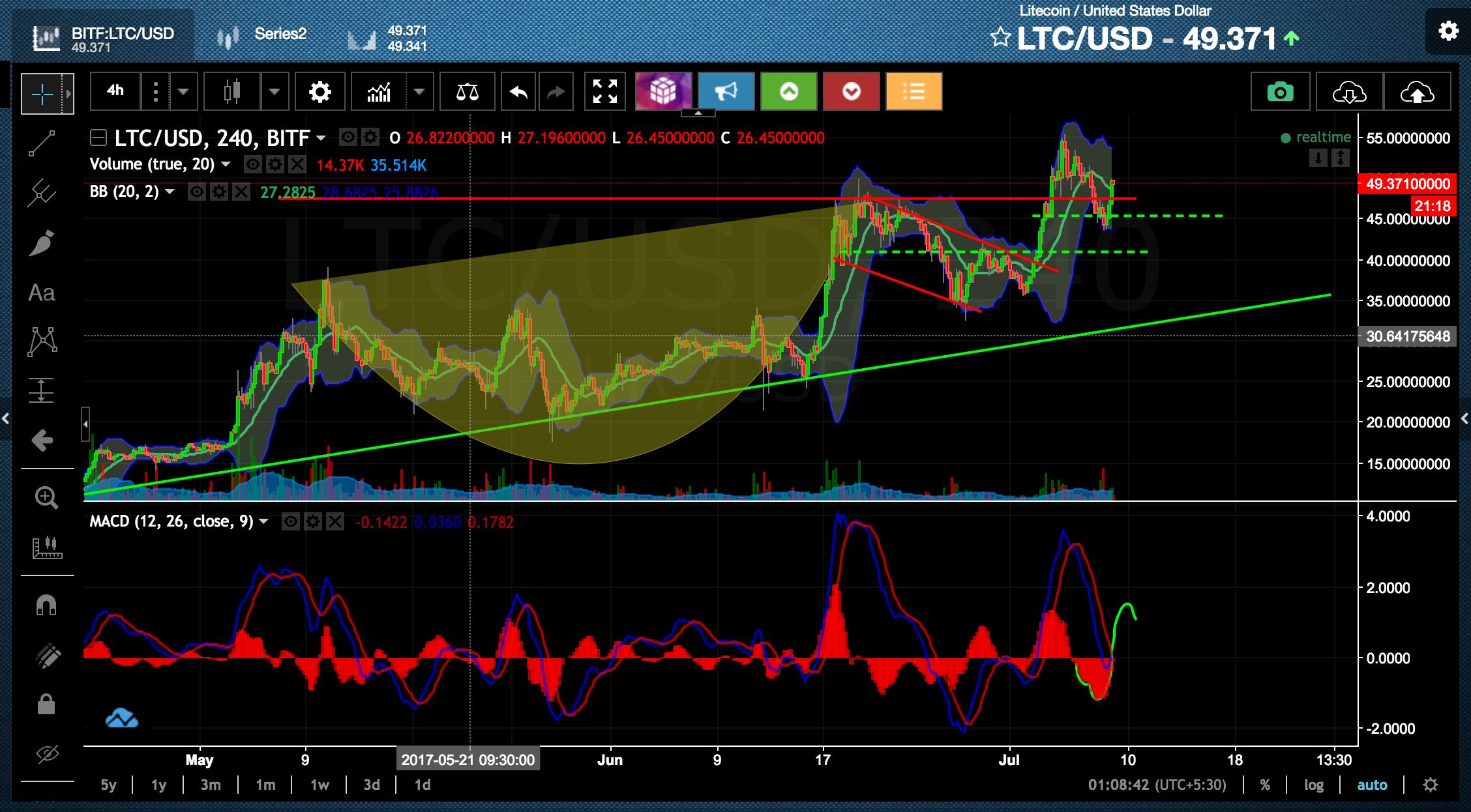Click the back arrow in left sidebar
Viewport: 1471px width, 812px height.
pos(42,441)
